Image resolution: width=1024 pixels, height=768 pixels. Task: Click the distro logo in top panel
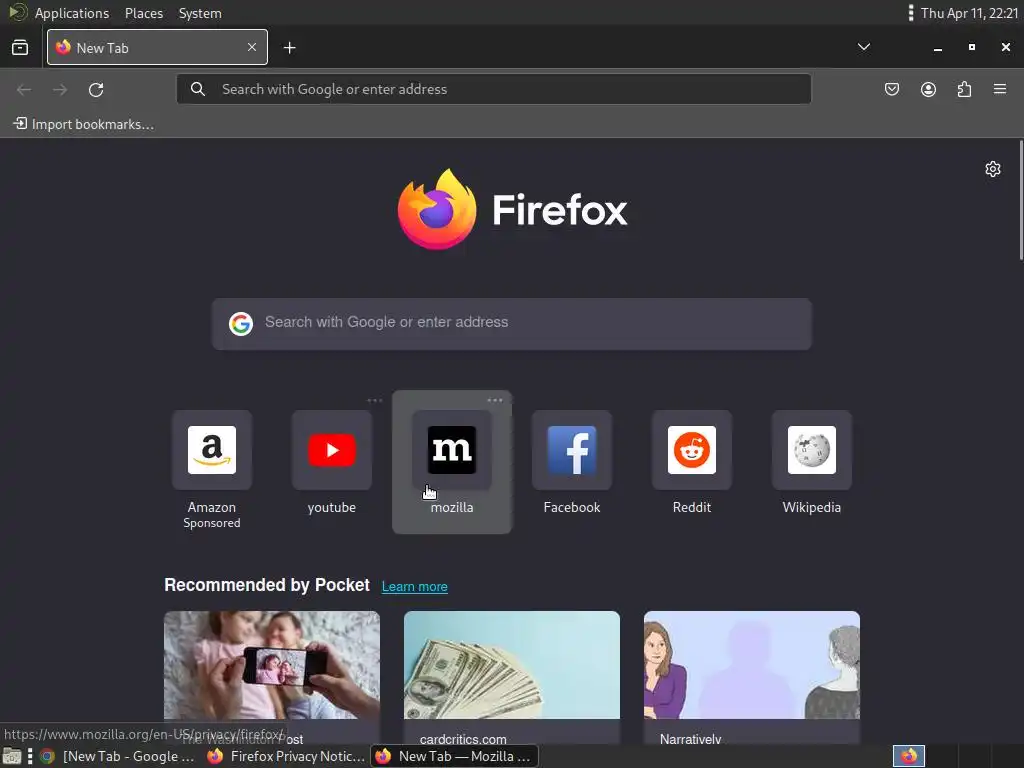pyautogui.click(x=18, y=12)
